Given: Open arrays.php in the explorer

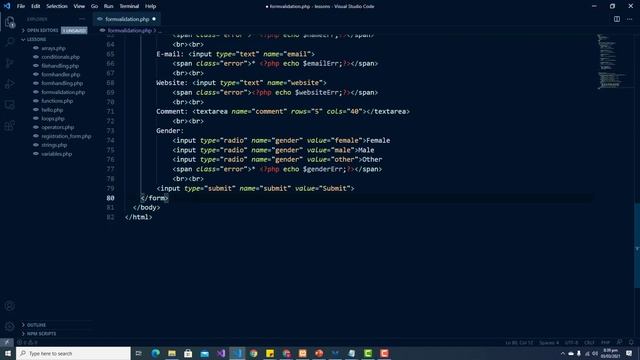Looking at the screenshot, I should tap(53, 48).
